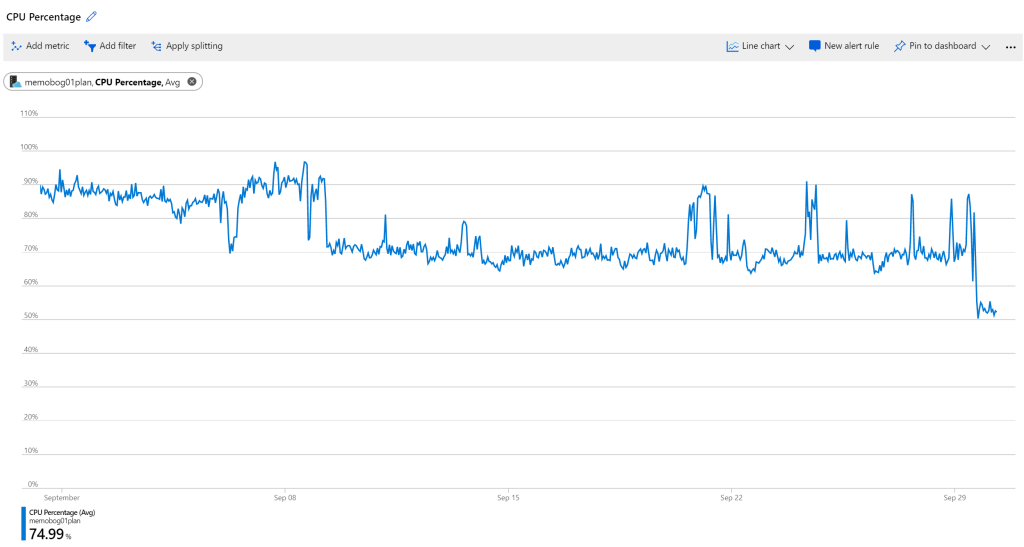The height and width of the screenshot is (547, 1024).
Task: Click the Pin to dashboard pin icon
Action: 899,46
